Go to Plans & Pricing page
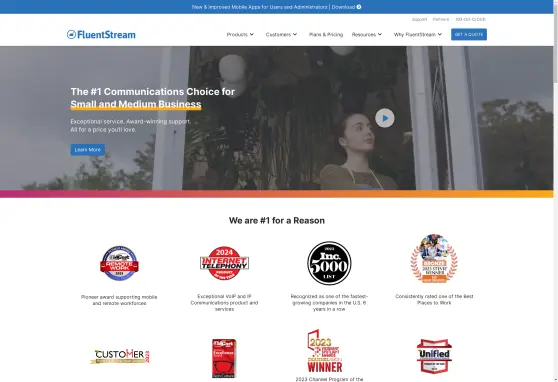 point(326,35)
